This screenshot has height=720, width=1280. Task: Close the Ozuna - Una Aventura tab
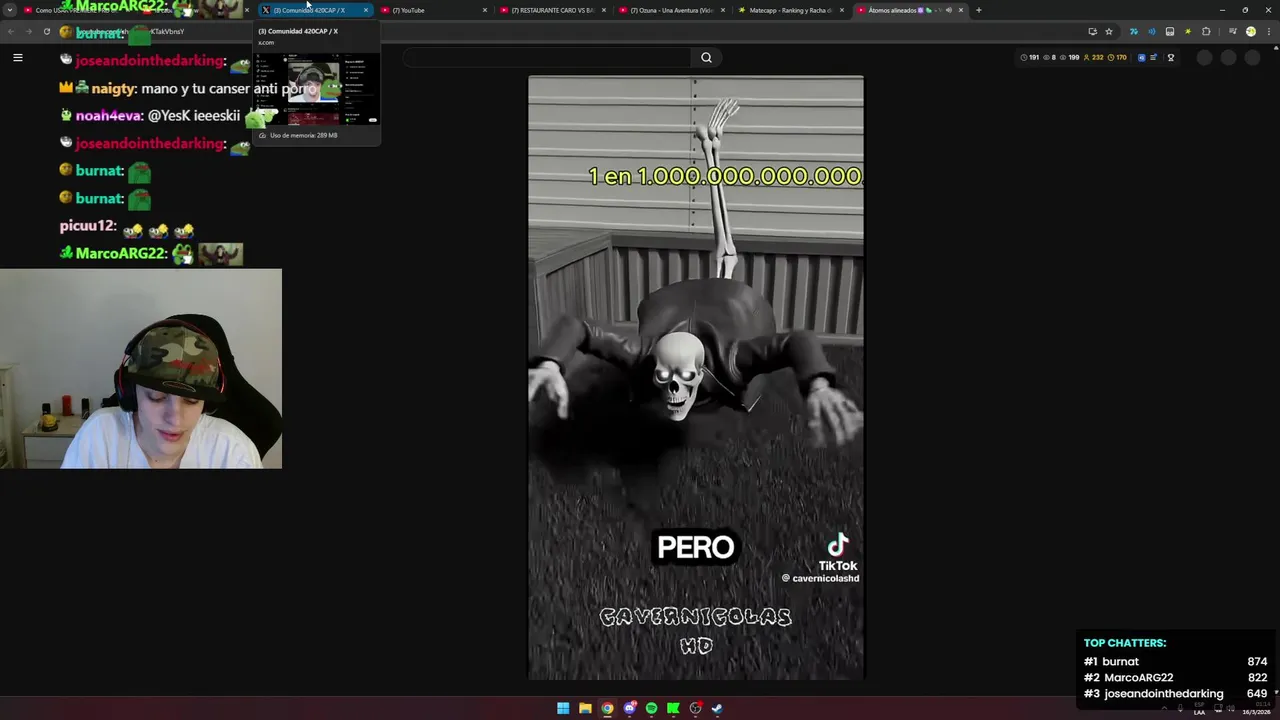tap(723, 10)
